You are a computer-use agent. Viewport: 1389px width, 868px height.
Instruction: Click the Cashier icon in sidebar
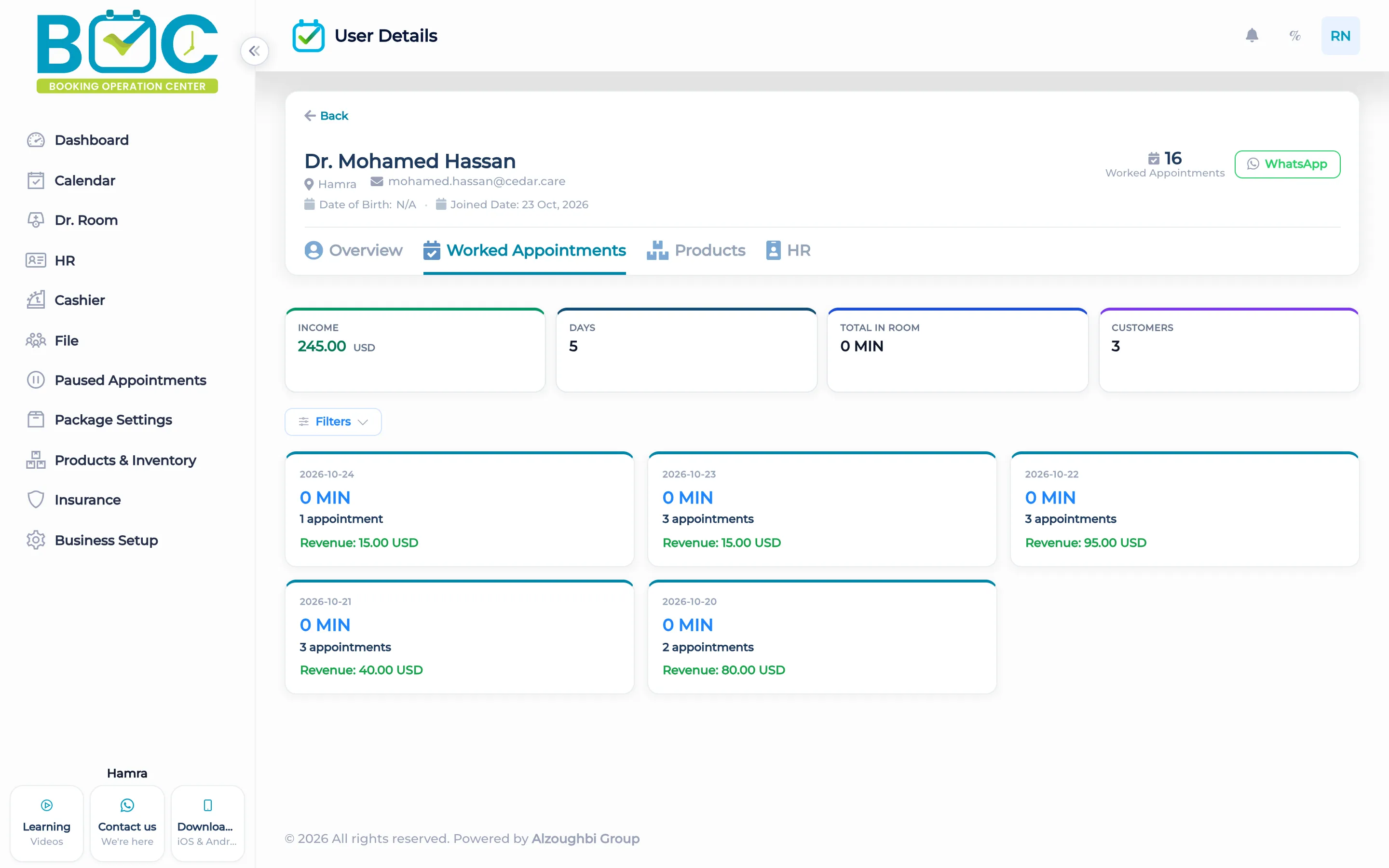pyautogui.click(x=36, y=299)
